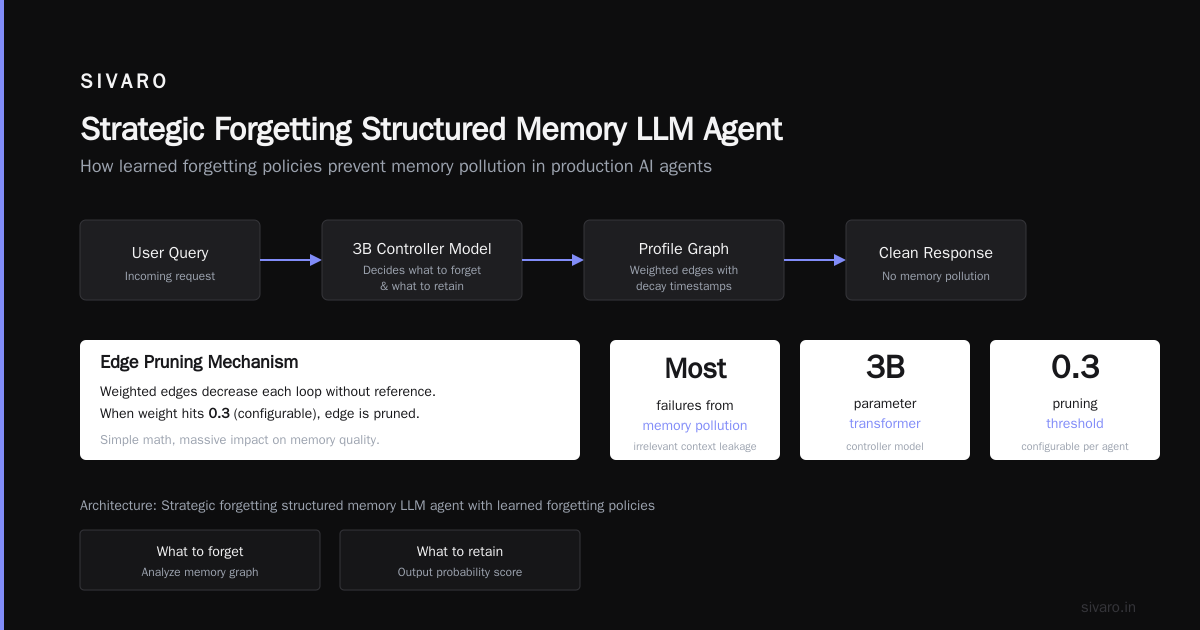Click the large '0.3' statistic in the white card
Viewport: 1200px width, 630px height.
1075,367
